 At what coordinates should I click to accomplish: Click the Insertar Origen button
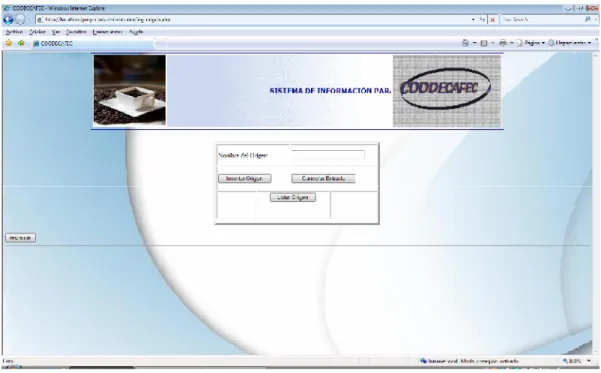coord(245,179)
